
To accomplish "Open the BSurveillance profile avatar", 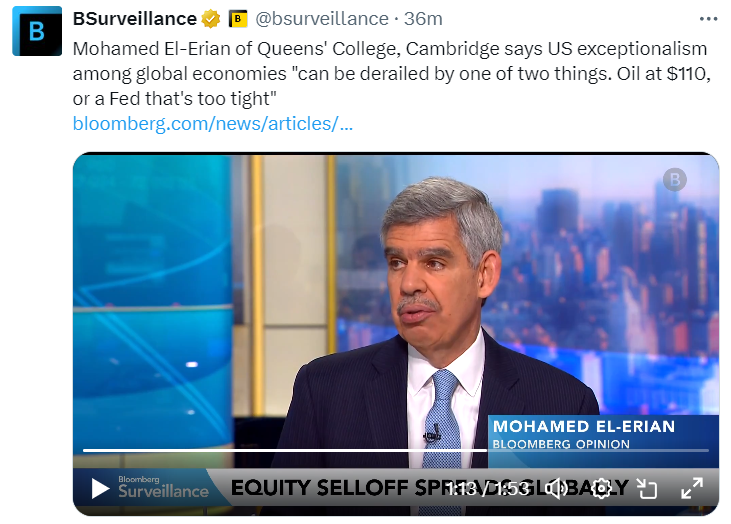I will 37,31.
